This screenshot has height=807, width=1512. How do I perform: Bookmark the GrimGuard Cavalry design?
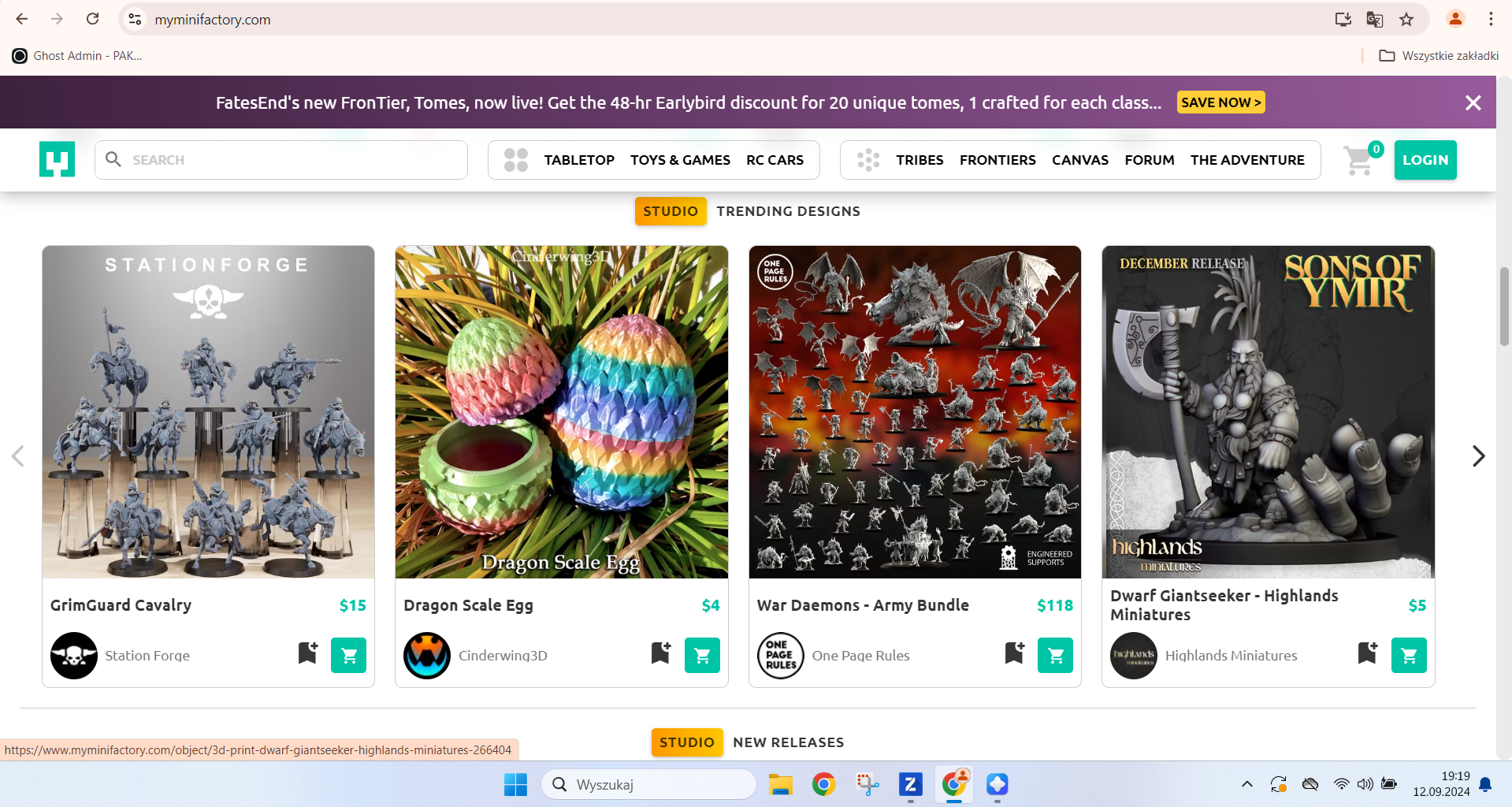point(308,653)
